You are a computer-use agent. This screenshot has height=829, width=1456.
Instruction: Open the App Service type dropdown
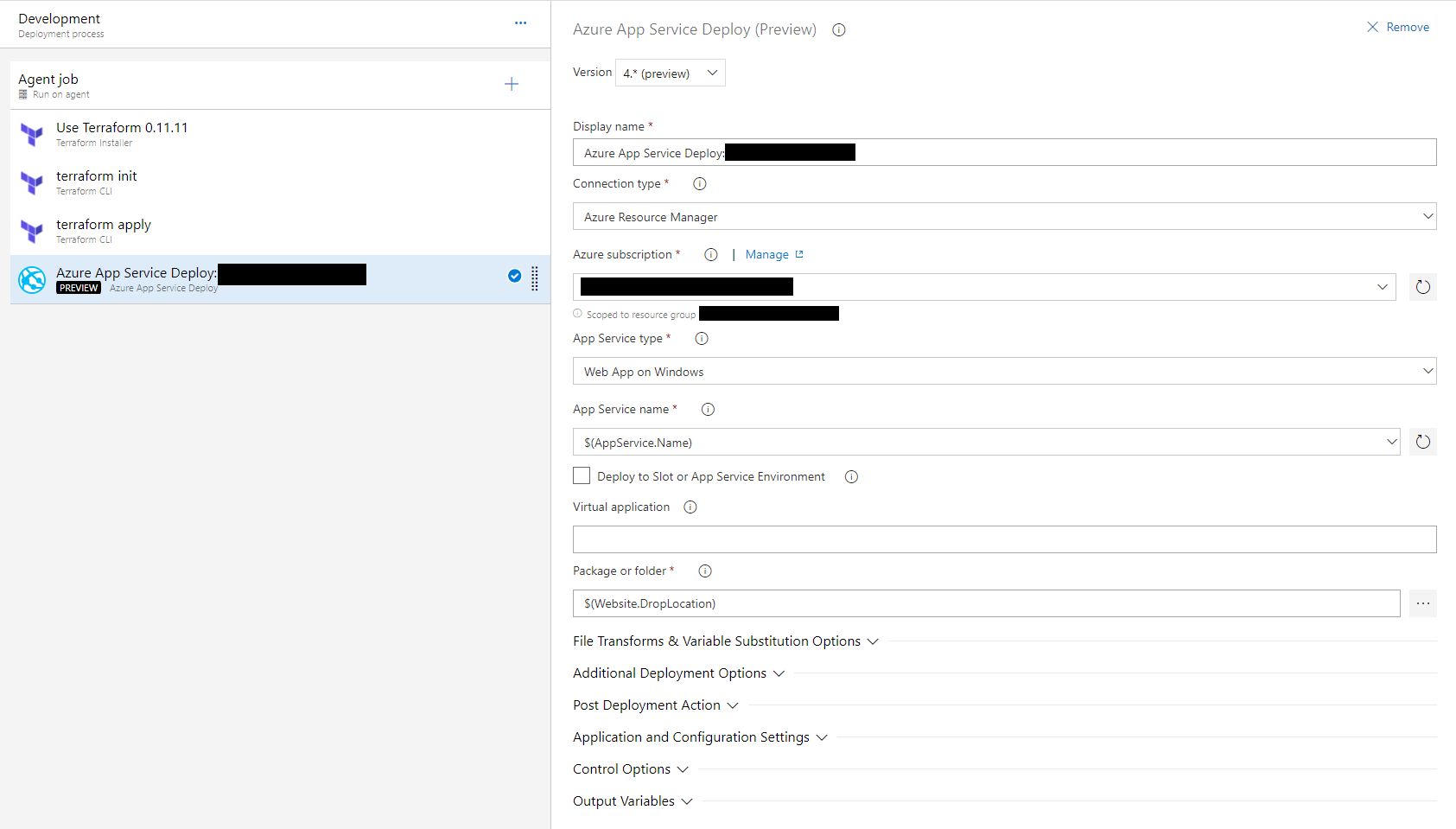click(1004, 371)
